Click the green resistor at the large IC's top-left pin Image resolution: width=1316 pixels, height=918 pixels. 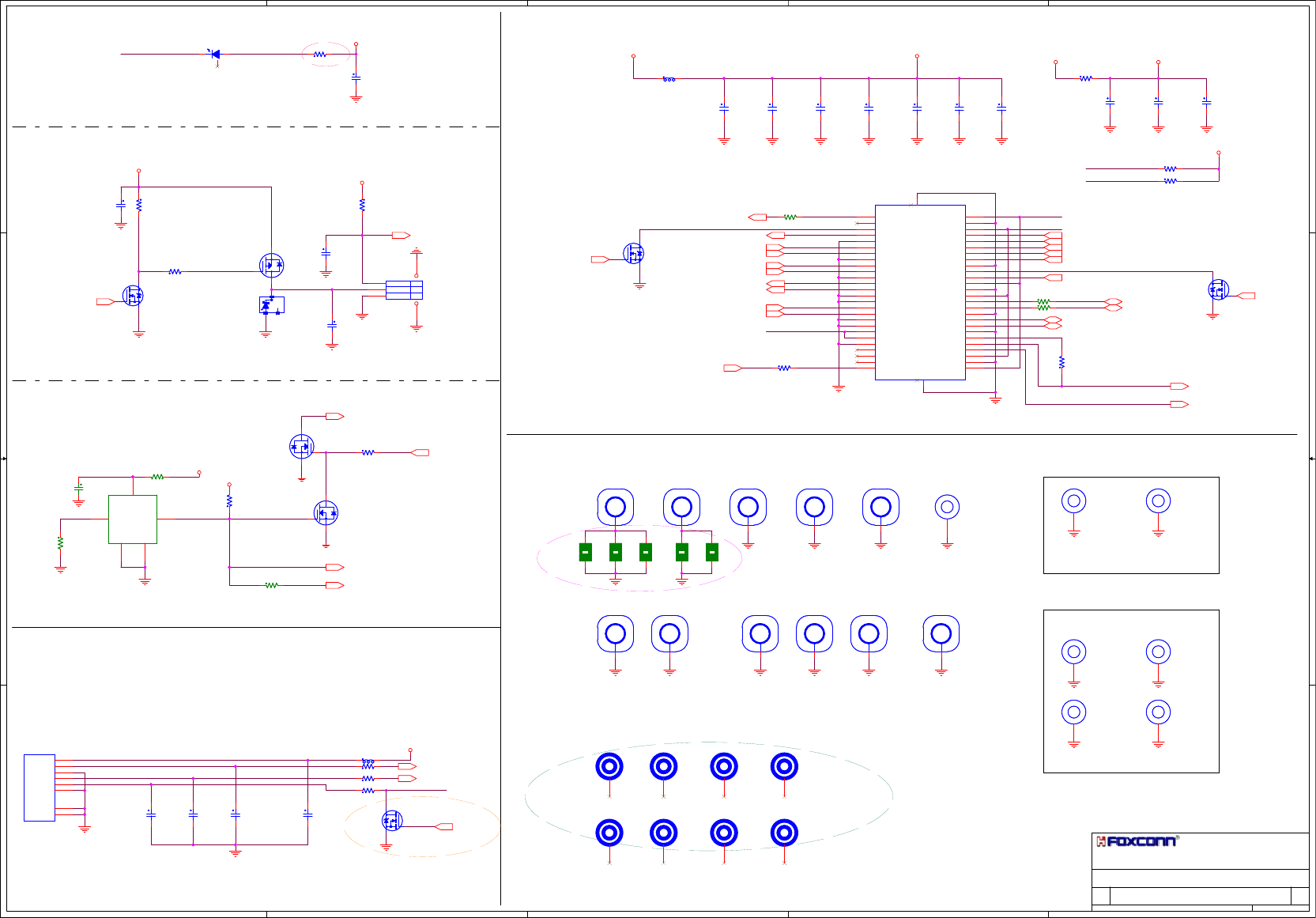(790, 217)
